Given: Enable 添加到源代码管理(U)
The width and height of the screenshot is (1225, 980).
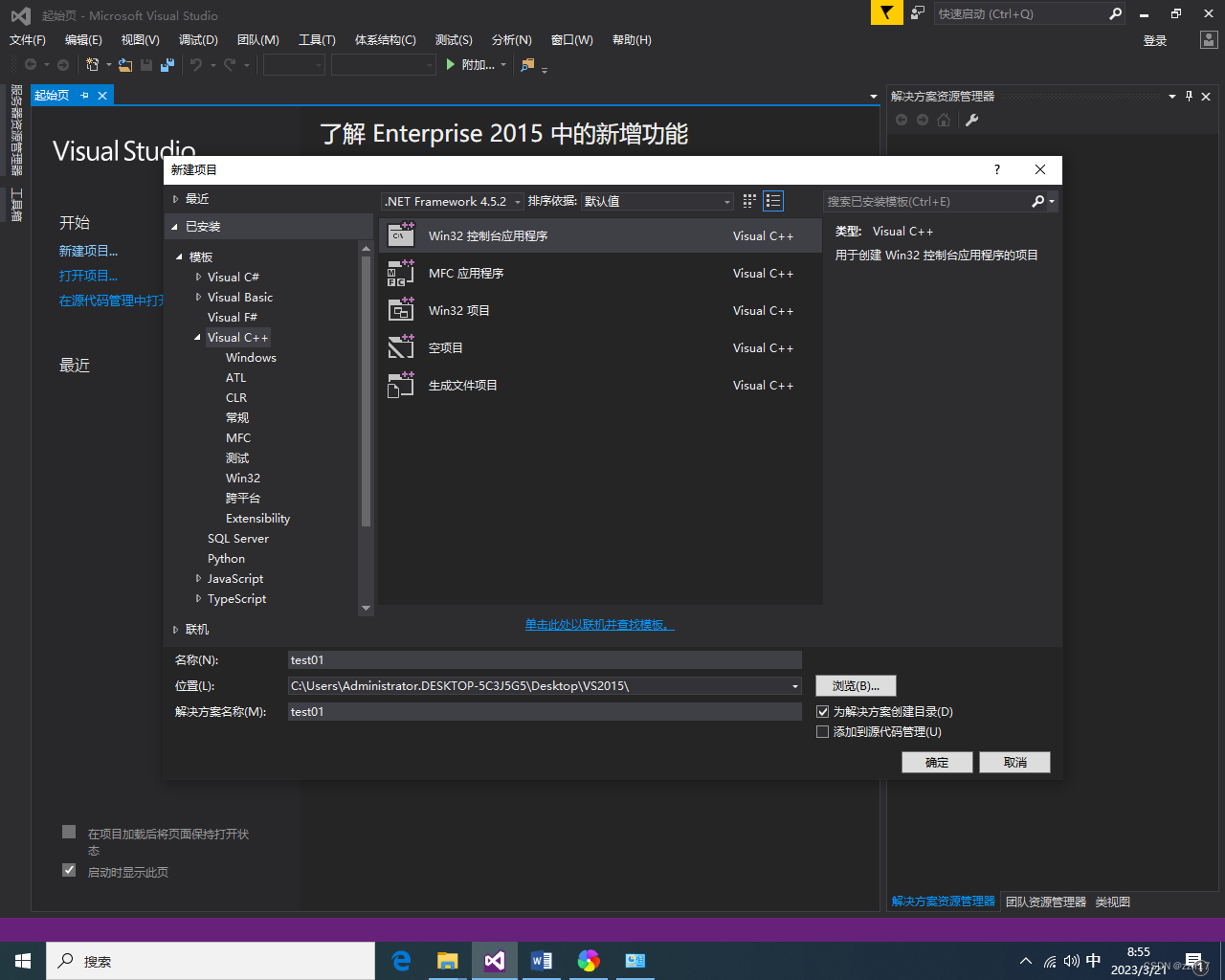Looking at the screenshot, I should click(x=822, y=731).
